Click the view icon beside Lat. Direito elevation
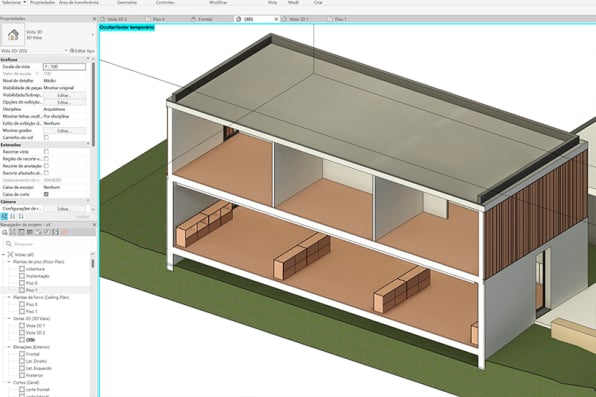The width and height of the screenshot is (596, 397). pos(22,361)
